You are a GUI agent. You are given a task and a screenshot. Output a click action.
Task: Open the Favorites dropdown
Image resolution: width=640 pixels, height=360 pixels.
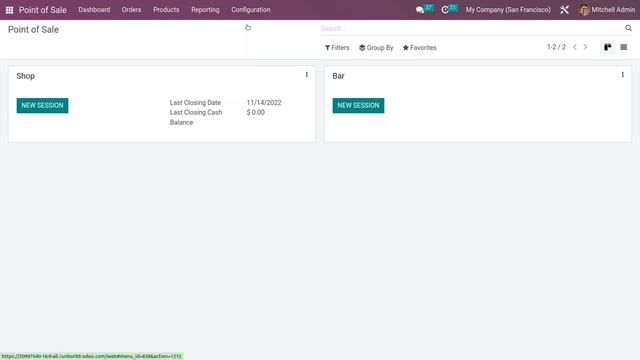(420, 48)
